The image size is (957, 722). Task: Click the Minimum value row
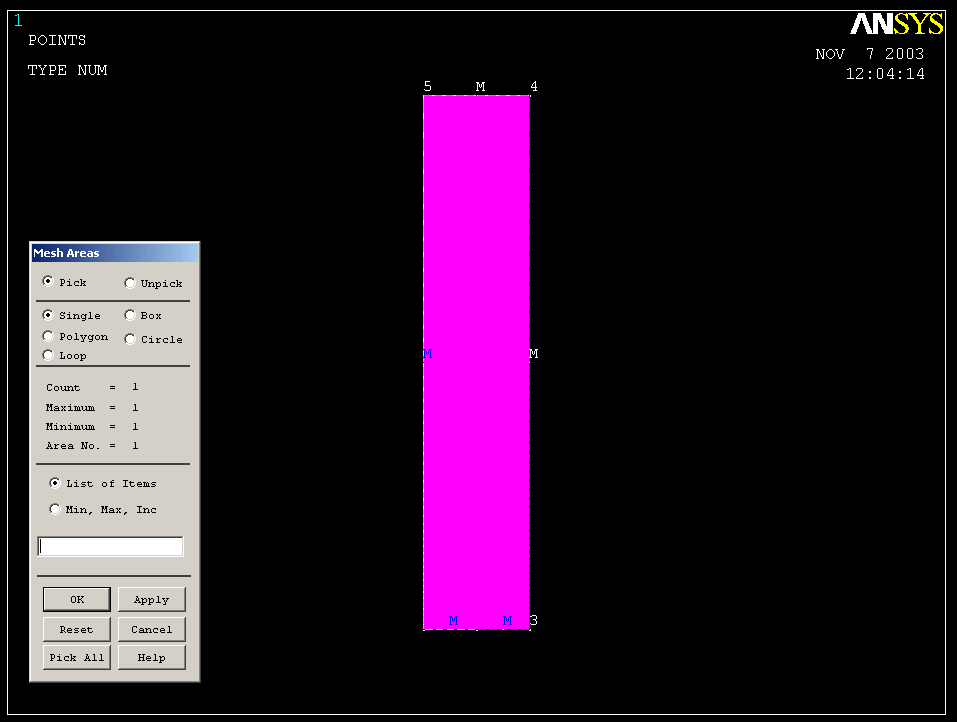click(x=92, y=426)
